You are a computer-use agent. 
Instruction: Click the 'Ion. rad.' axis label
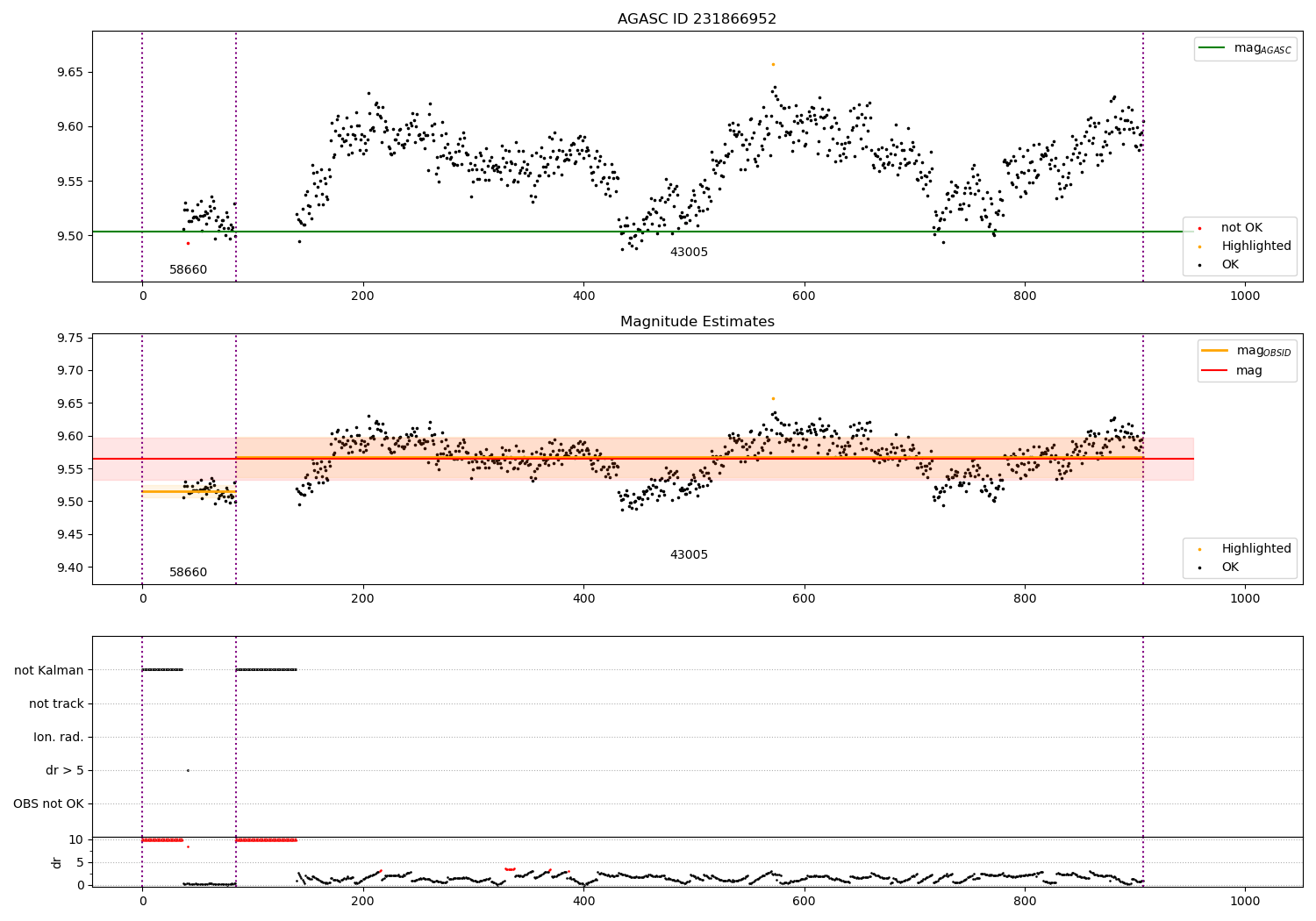[59, 737]
